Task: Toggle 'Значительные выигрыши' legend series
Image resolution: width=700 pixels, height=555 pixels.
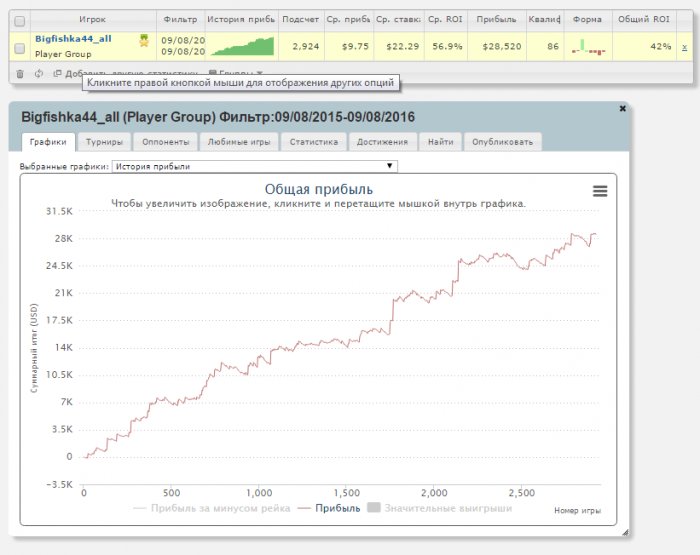Action: coord(440,508)
